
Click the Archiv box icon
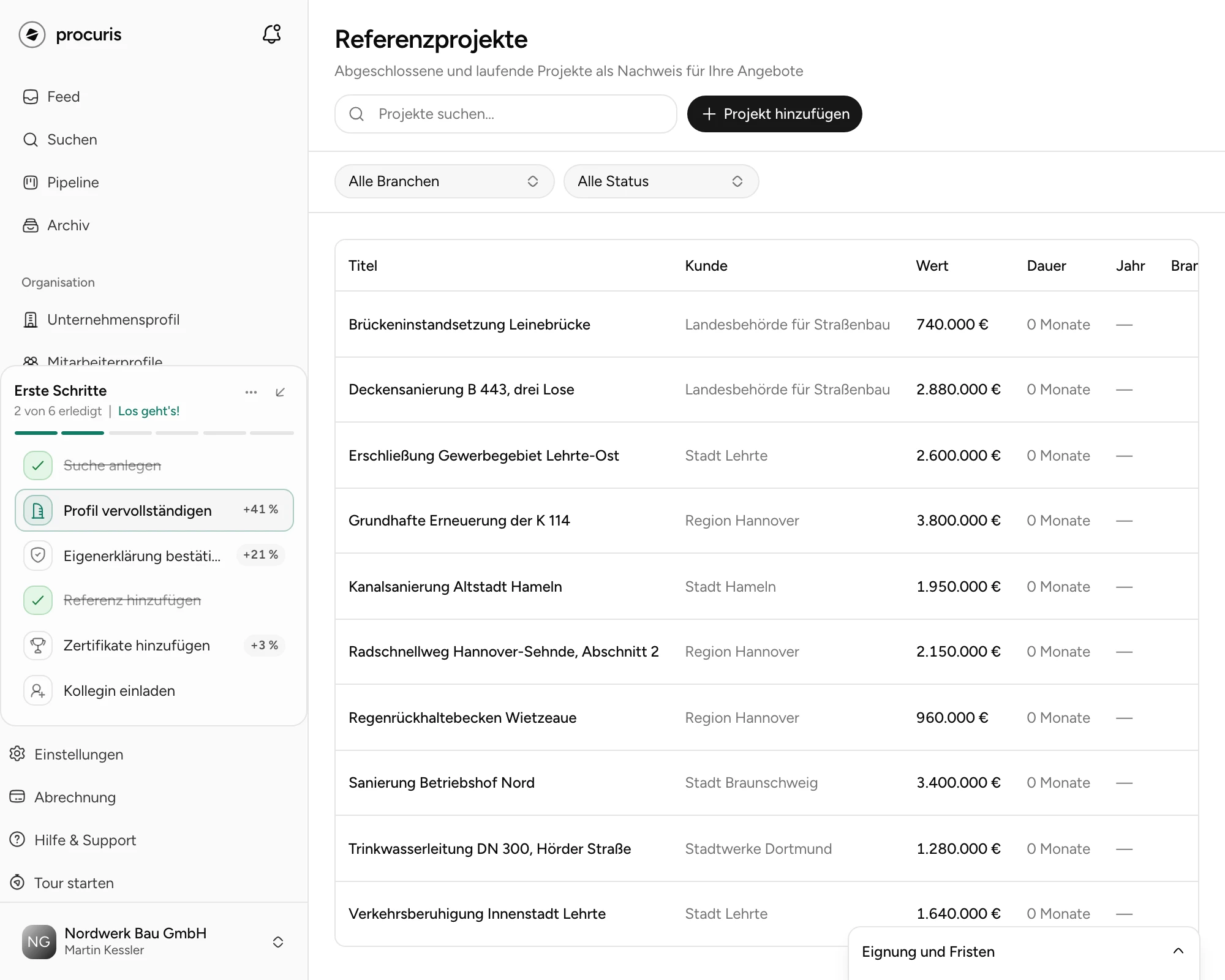coord(31,225)
